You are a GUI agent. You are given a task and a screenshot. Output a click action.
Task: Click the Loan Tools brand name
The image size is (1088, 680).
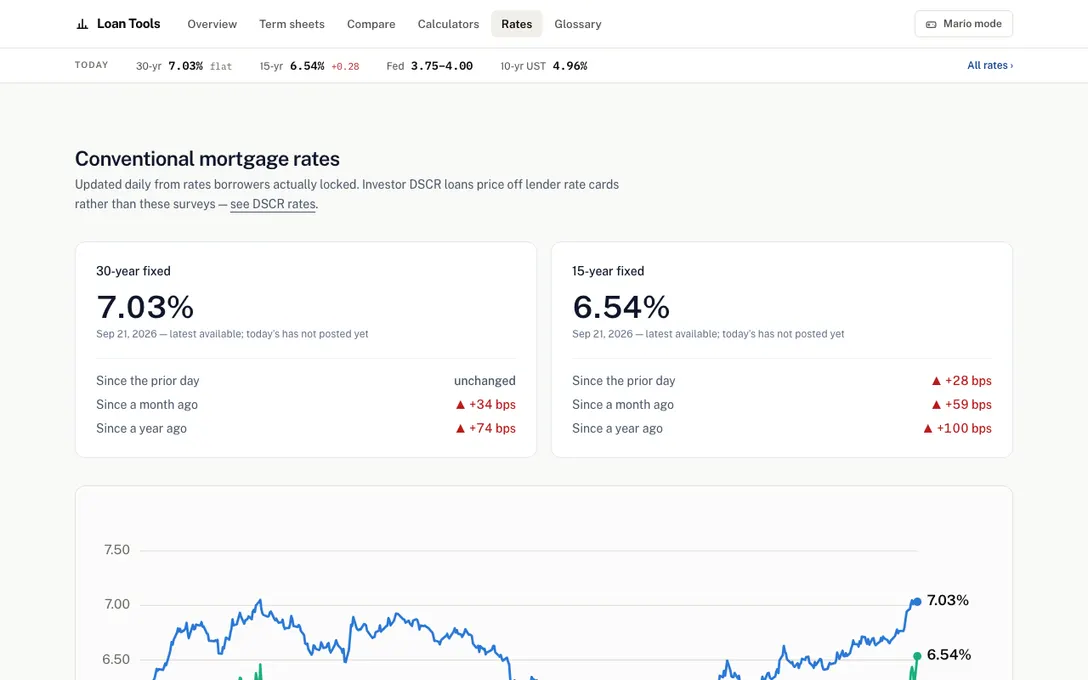tap(128, 24)
